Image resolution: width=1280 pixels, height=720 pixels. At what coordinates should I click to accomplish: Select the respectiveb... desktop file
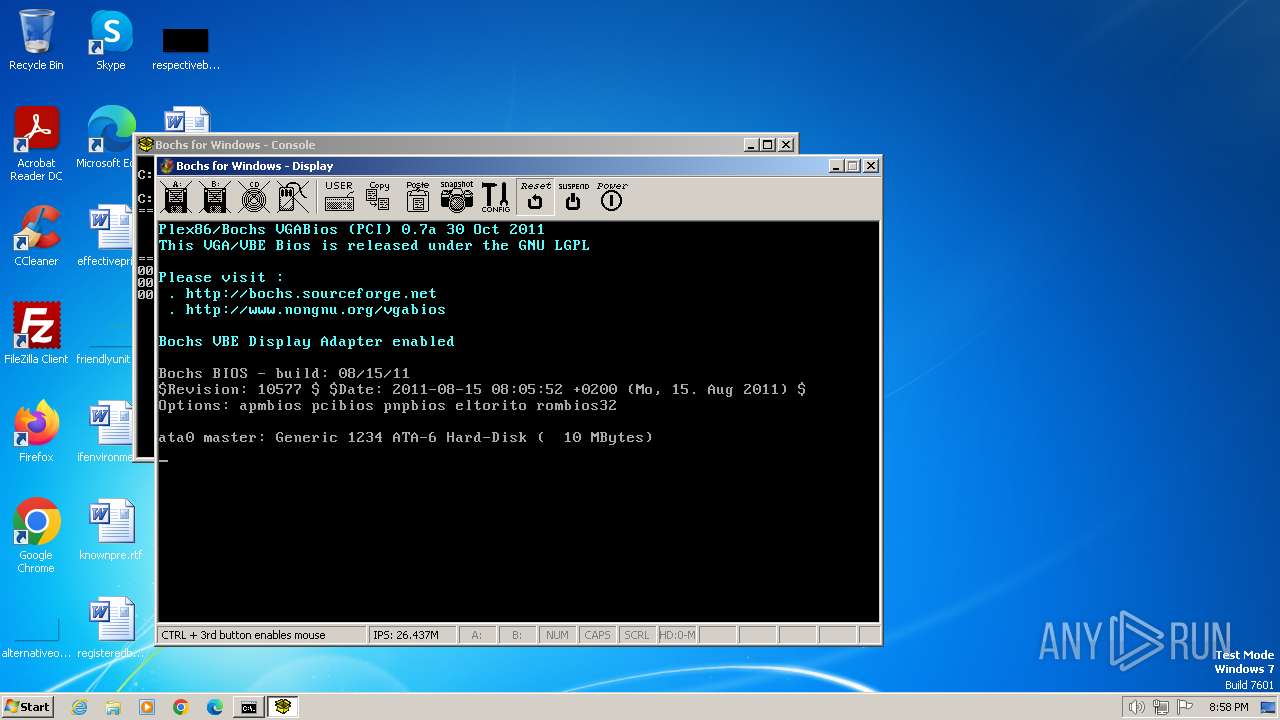pyautogui.click(x=185, y=48)
